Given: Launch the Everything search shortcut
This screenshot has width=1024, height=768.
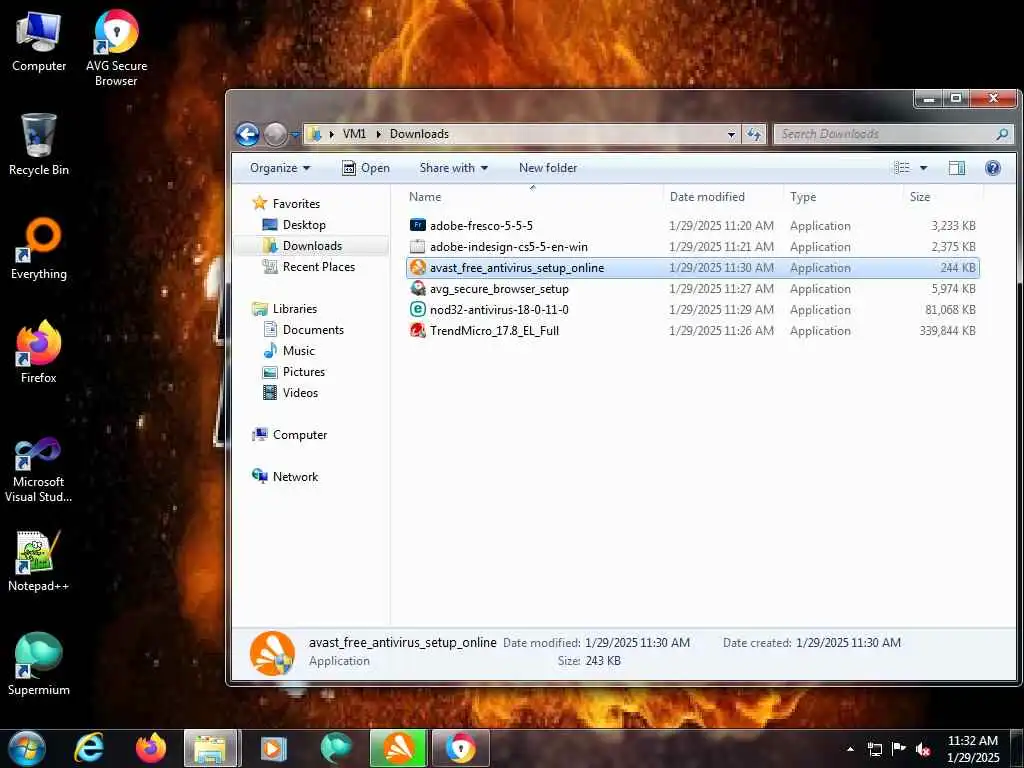Looking at the screenshot, I should 39,248.
